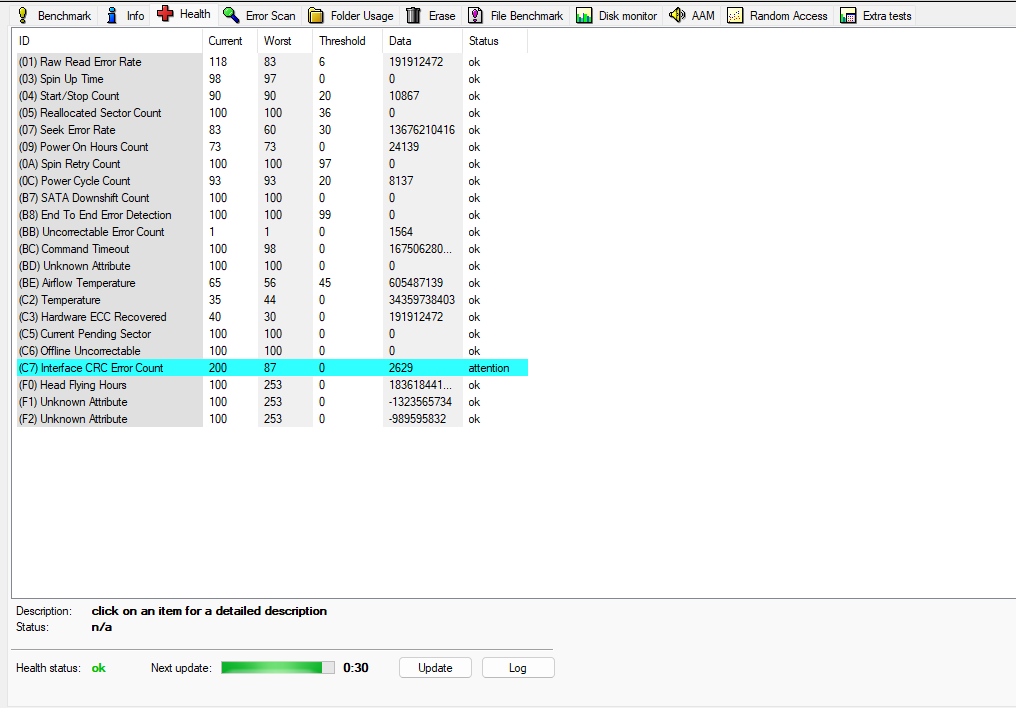Select Uncorrectable Error Count row
Screen dimensions: 1016x708
[x=272, y=232]
